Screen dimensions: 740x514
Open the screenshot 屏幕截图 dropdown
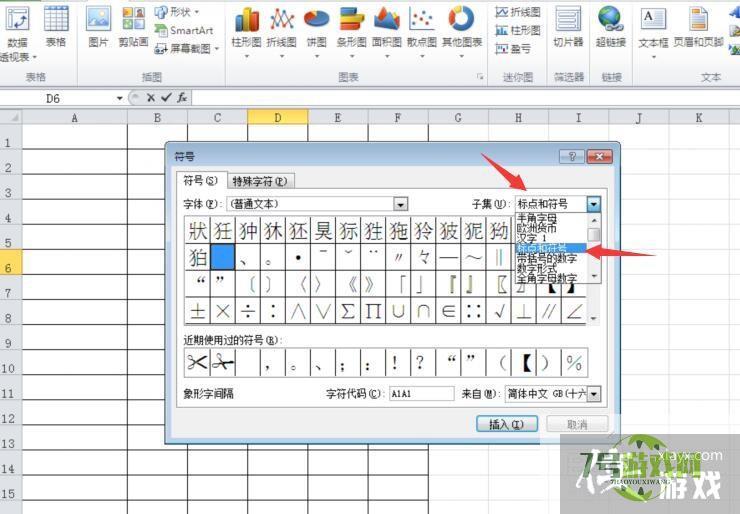coord(187,49)
